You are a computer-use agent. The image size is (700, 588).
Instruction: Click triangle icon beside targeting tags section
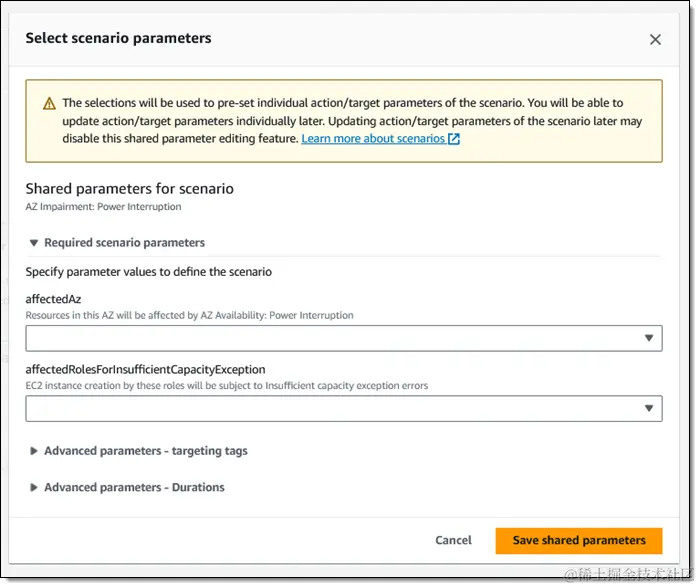(34, 451)
